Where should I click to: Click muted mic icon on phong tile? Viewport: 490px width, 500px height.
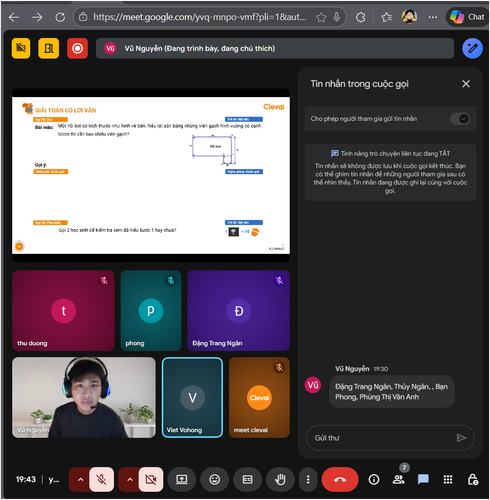[x=171, y=281]
